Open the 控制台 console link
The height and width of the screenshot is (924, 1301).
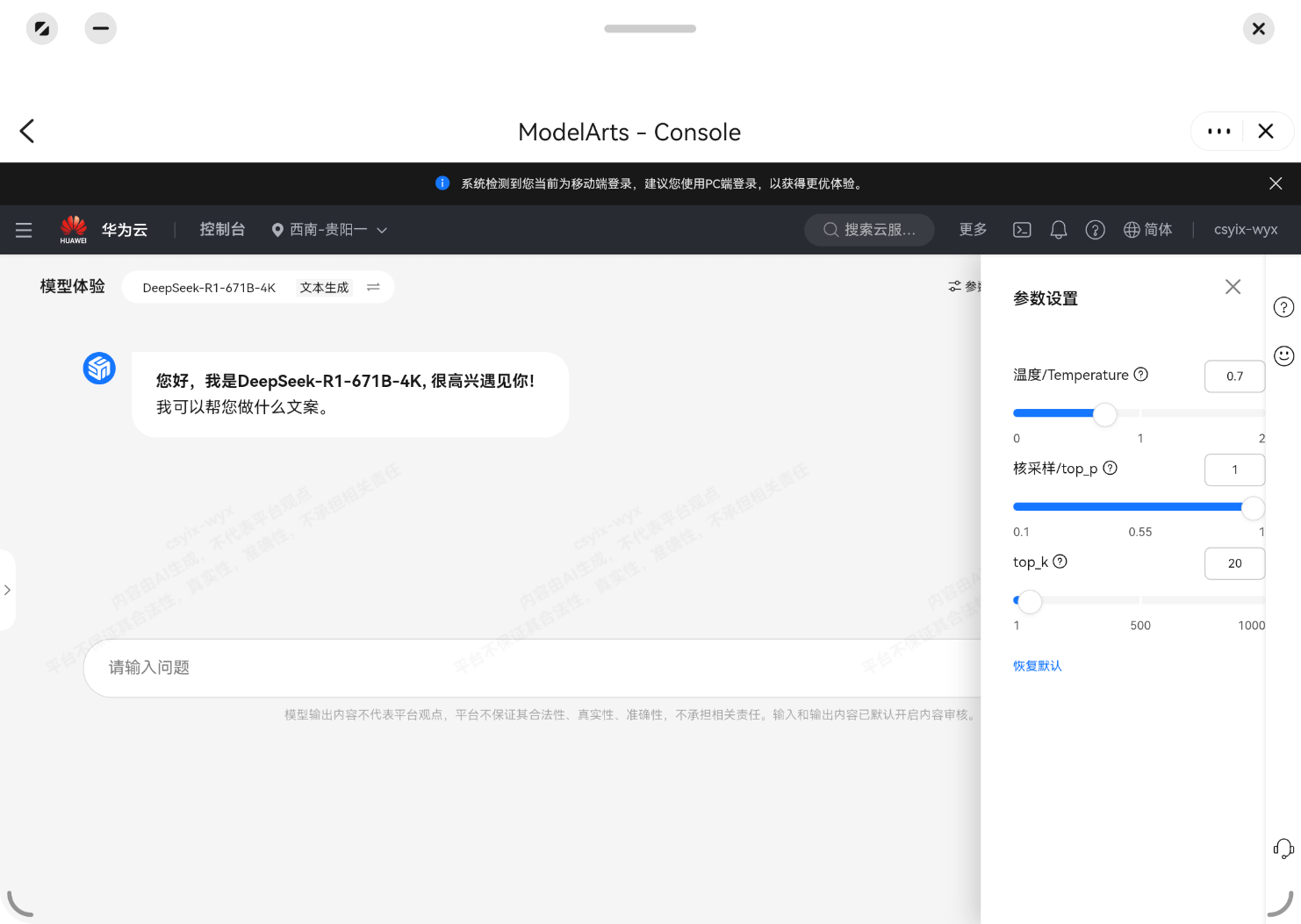tap(222, 230)
